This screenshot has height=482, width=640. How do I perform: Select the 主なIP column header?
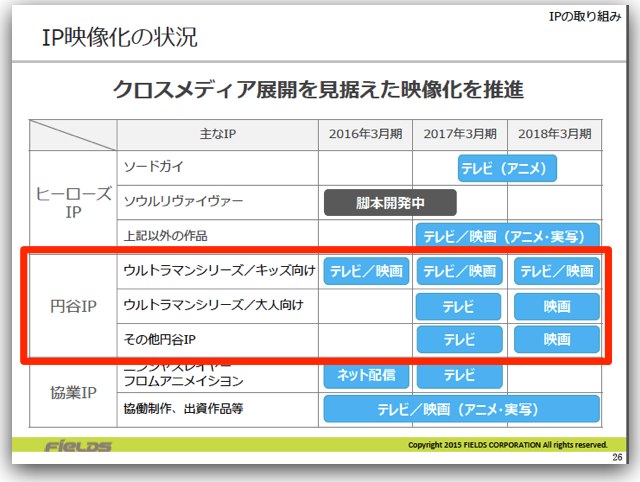(218, 134)
